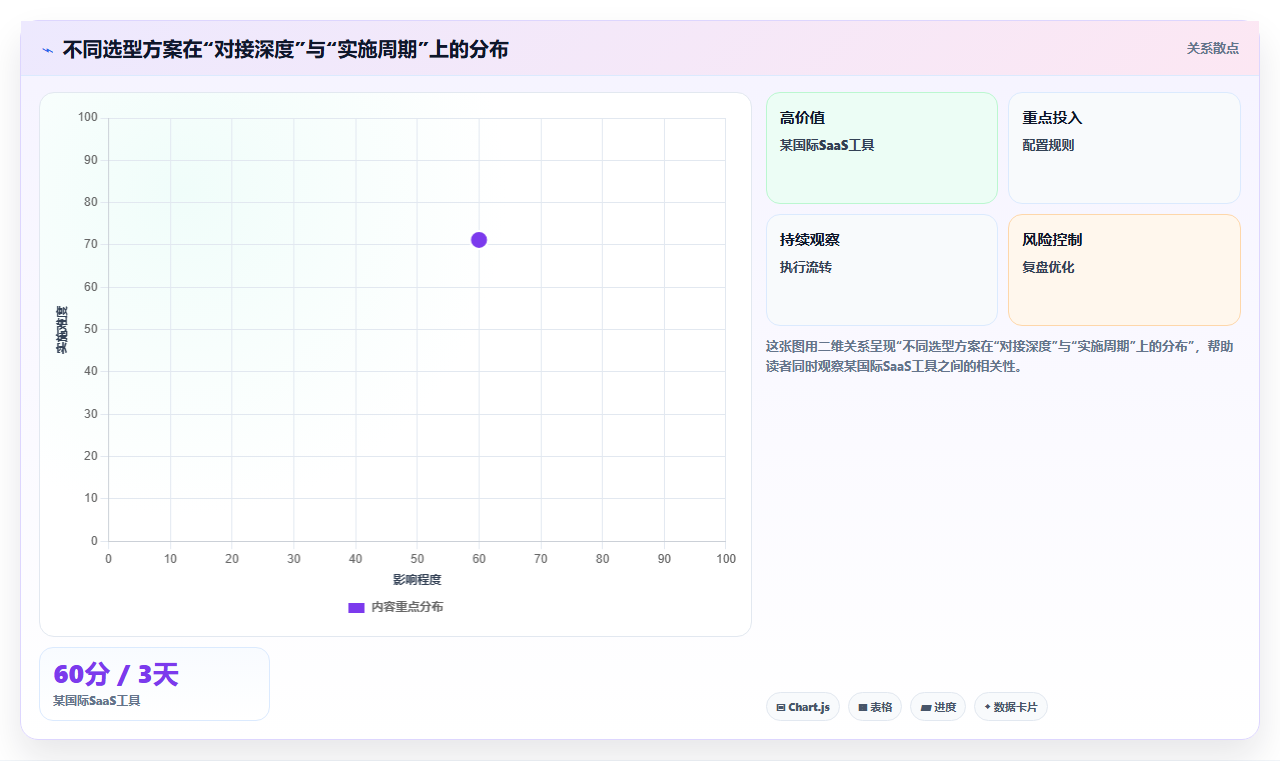Click the Chart.js tag
This screenshot has height=761, width=1280.
point(803,707)
